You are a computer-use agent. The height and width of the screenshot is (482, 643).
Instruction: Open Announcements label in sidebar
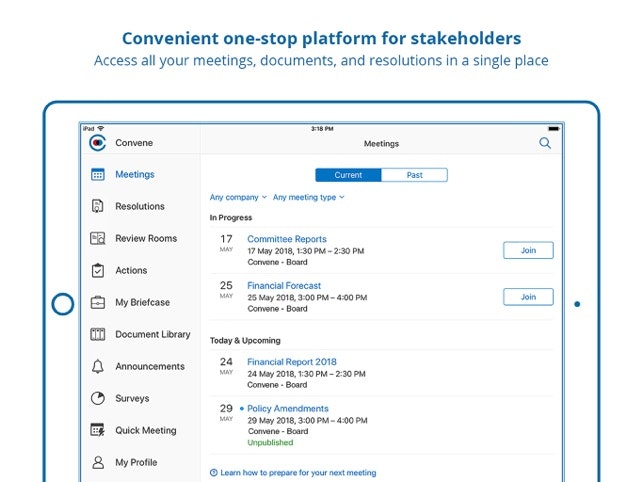150,366
